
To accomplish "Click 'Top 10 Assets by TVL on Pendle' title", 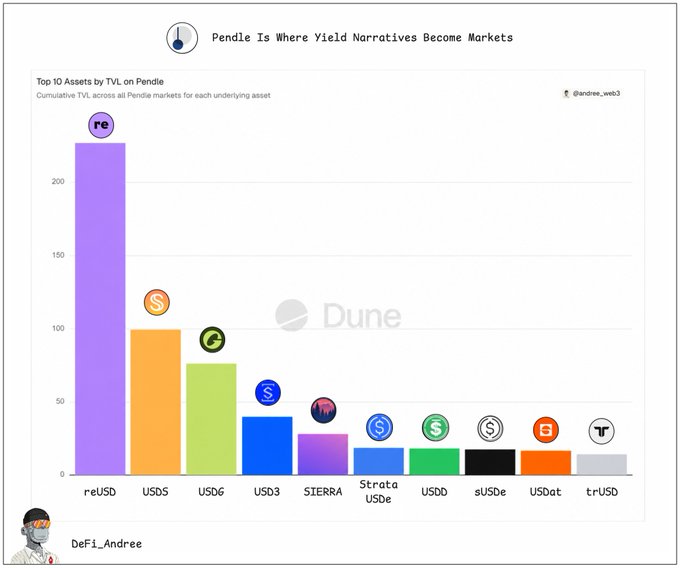I will click(x=100, y=82).
